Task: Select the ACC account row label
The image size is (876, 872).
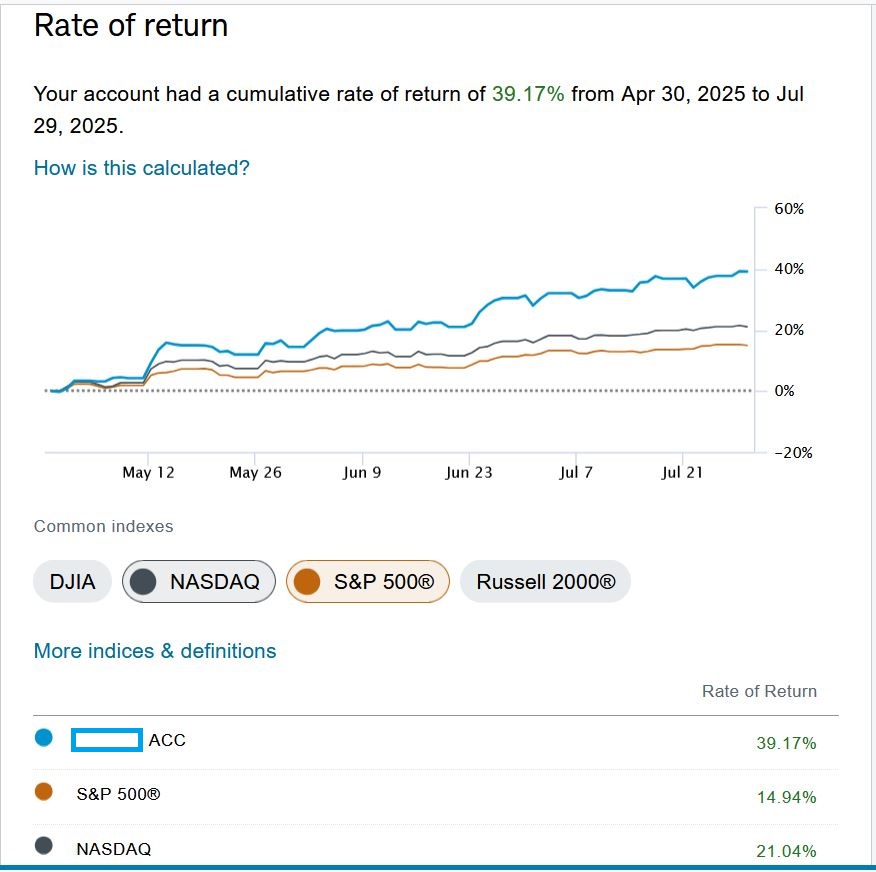Action: (167, 740)
